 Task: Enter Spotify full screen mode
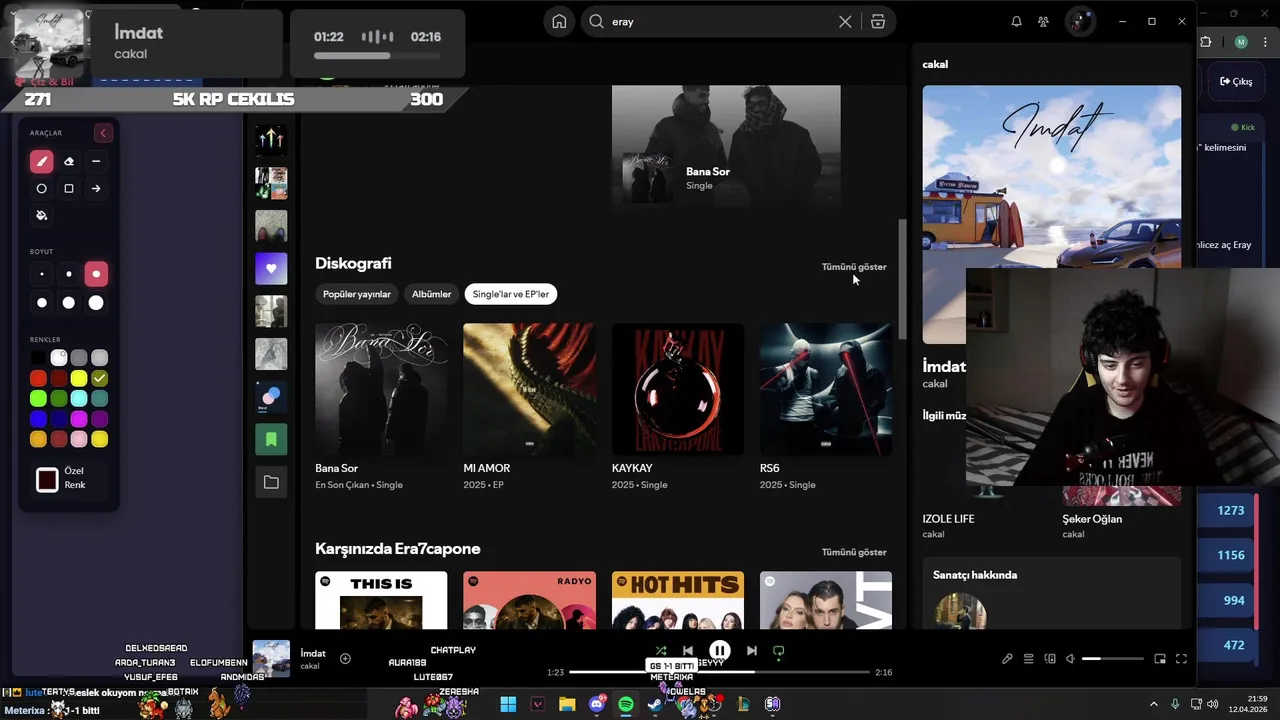click(x=1181, y=659)
